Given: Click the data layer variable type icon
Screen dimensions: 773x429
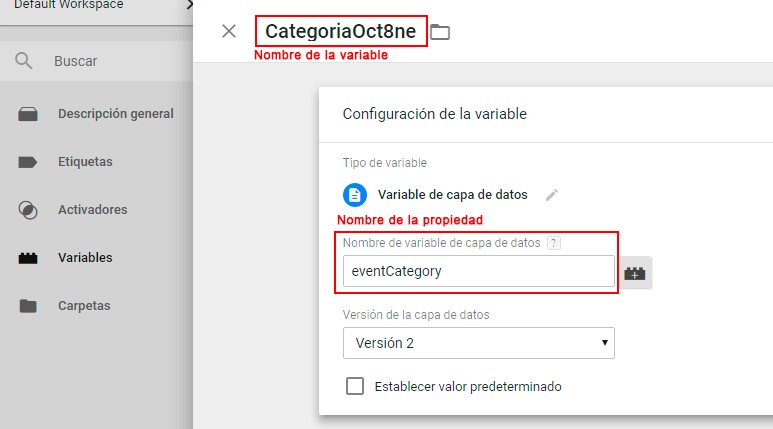Looking at the screenshot, I should [354, 195].
